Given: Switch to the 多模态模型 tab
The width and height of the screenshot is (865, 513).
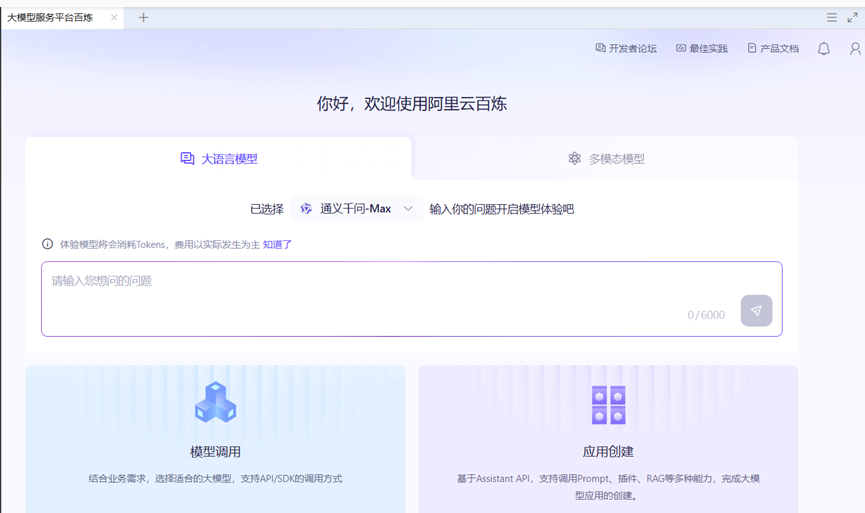Looking at the screenshot, I should tap(606, 159).
